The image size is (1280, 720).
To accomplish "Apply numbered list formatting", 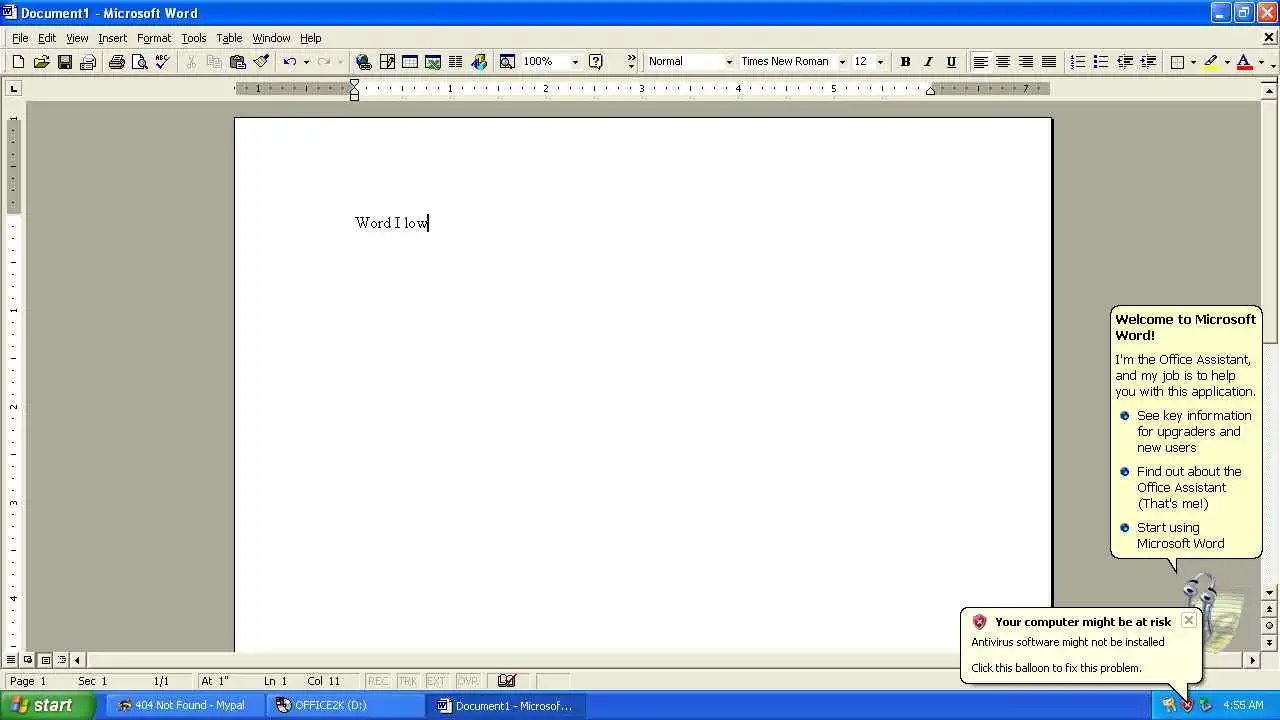I will [1077, 62].
